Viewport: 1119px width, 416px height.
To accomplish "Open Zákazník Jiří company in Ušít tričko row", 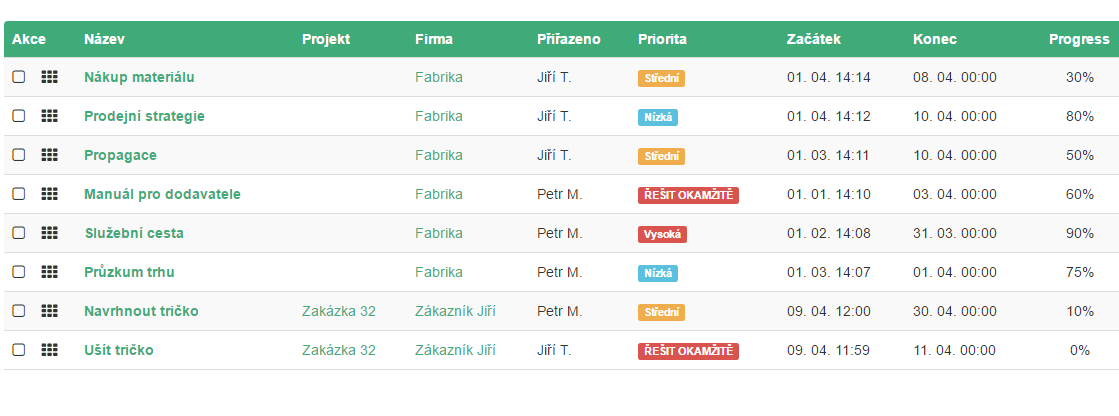I will 455,350.
